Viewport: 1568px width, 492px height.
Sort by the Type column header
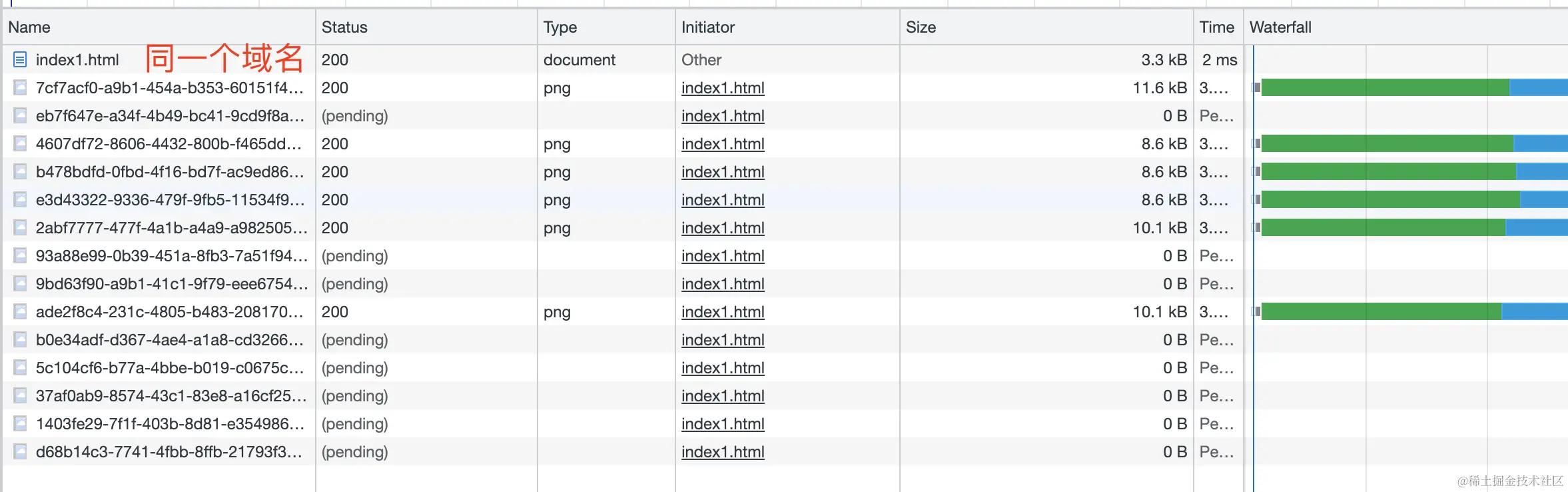560,27
